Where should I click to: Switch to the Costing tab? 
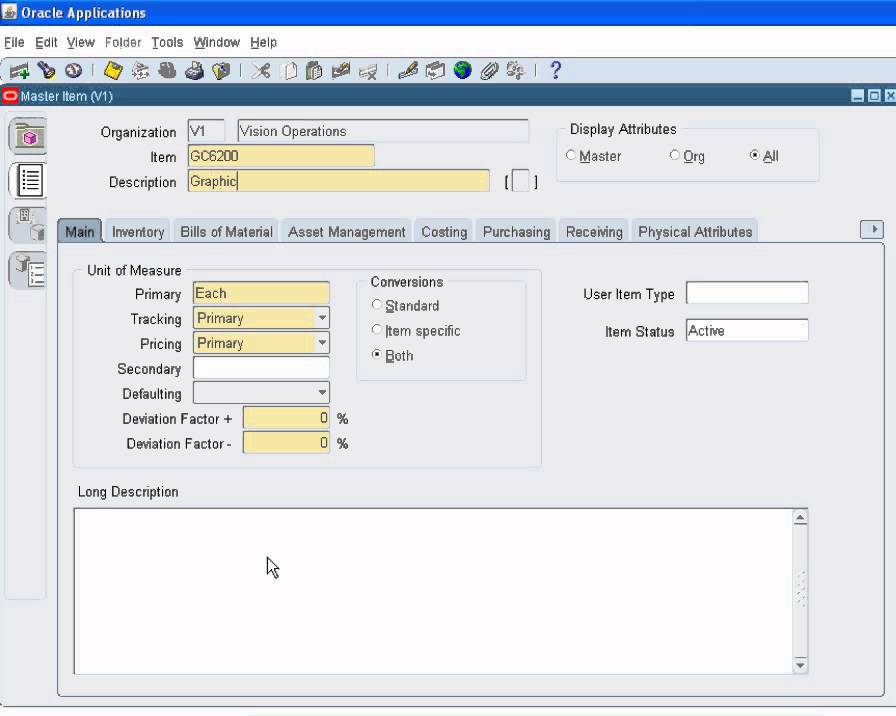(444, 231)
